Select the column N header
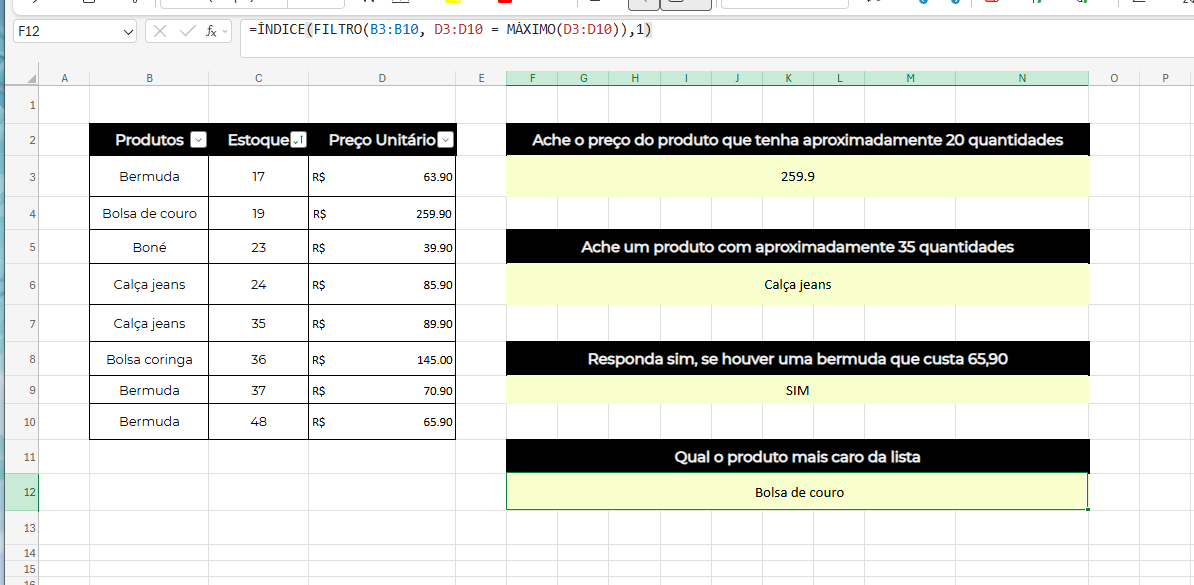Image resolution: width=1194 pixels, height=585 pixels. 1022,78
